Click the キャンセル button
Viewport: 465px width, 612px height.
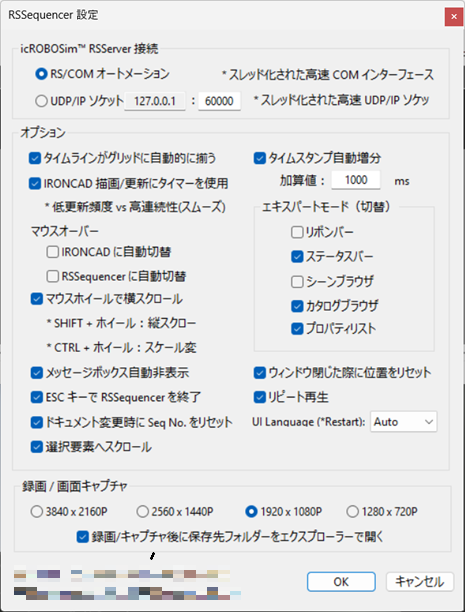coord(420,582)
